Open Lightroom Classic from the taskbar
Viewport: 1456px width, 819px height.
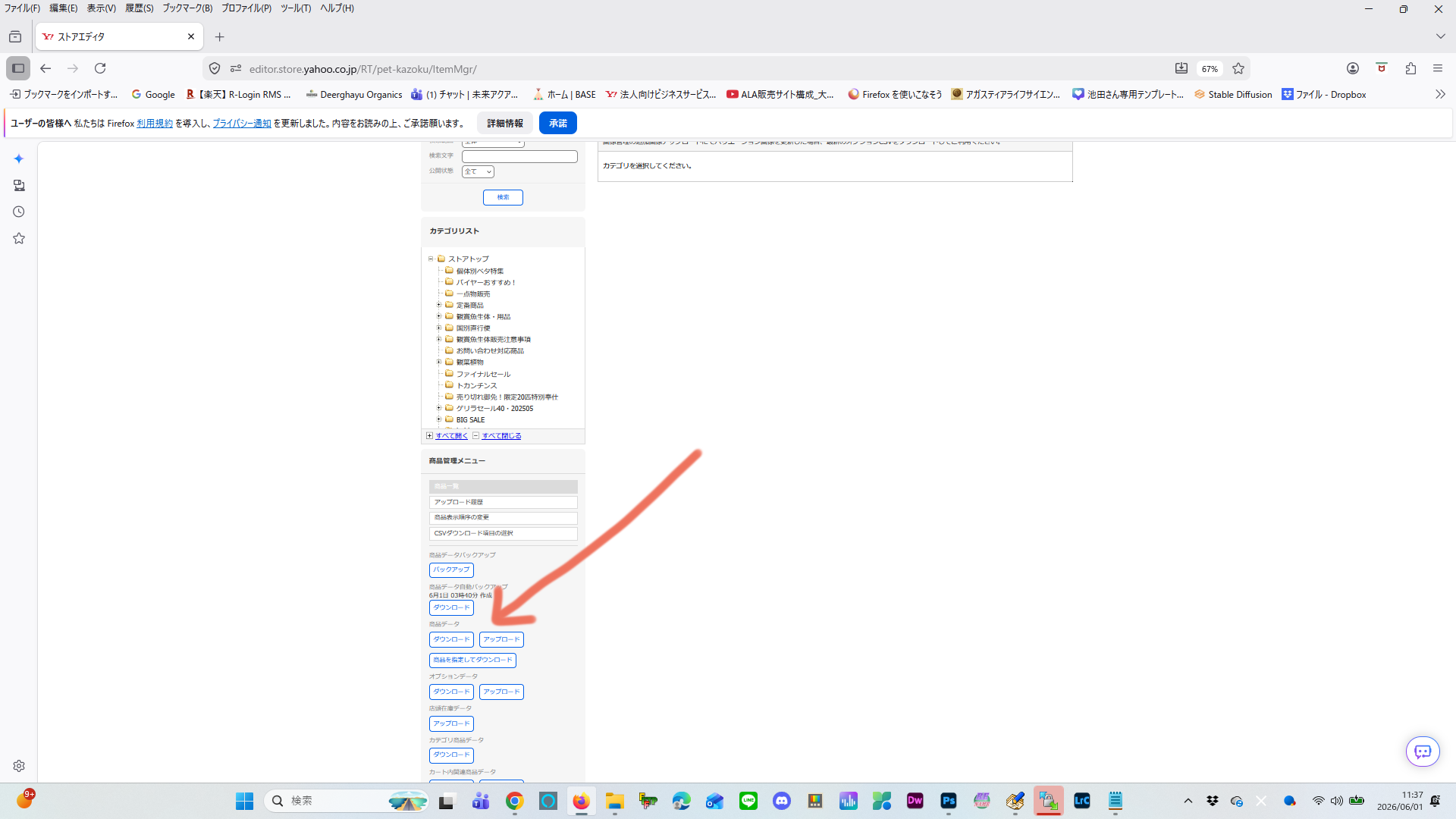pos(1082,801)
